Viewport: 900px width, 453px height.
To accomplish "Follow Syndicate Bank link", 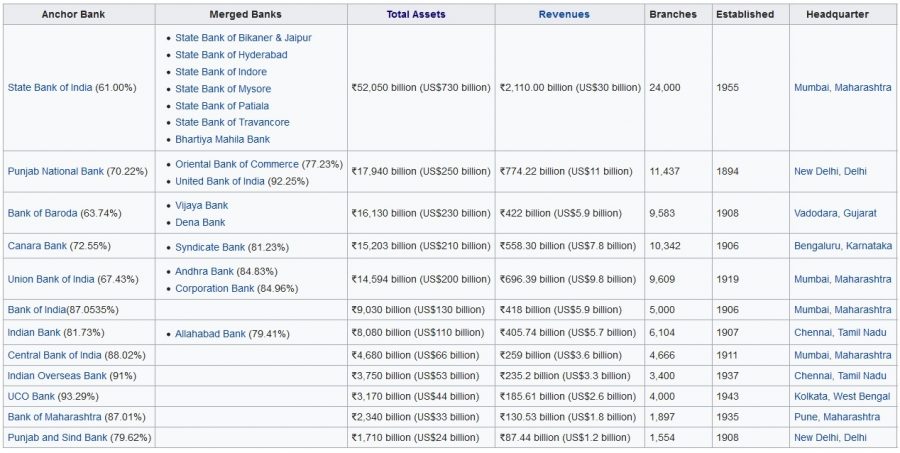I will pyautogui.click(x=210, y=247).
